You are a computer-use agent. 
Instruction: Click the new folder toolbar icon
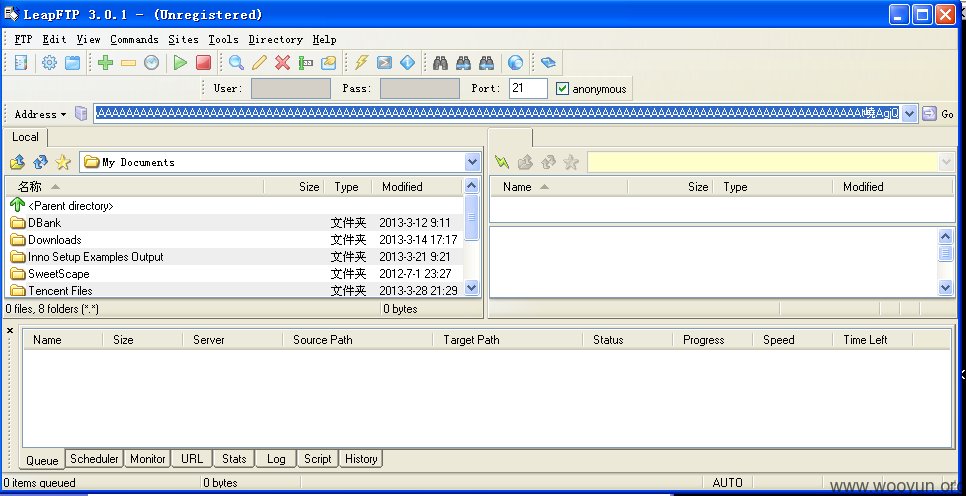coord(328,62)
